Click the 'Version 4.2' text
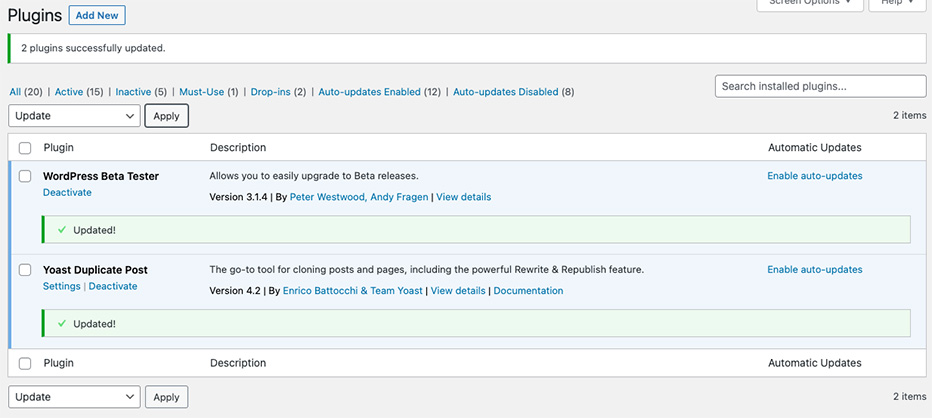 tap(235, 291)
